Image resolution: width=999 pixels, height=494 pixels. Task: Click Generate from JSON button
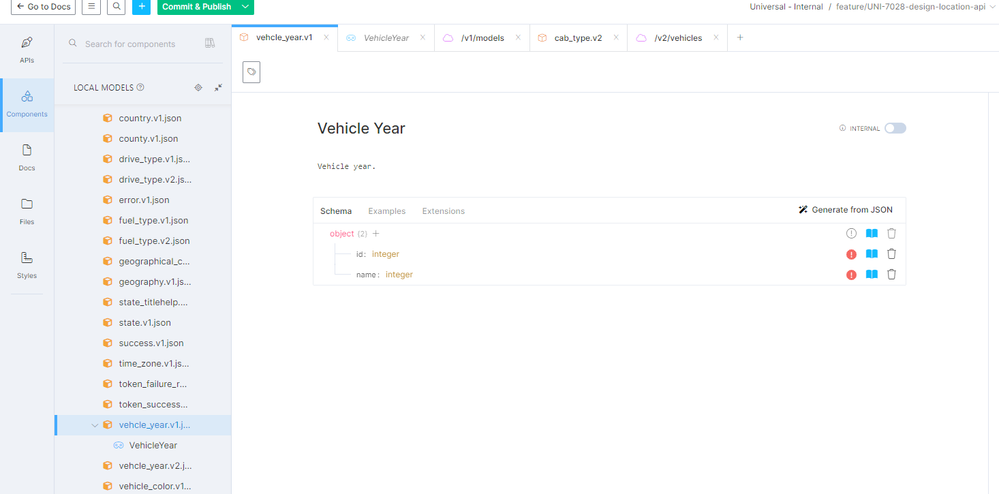[x=845, y=210]
